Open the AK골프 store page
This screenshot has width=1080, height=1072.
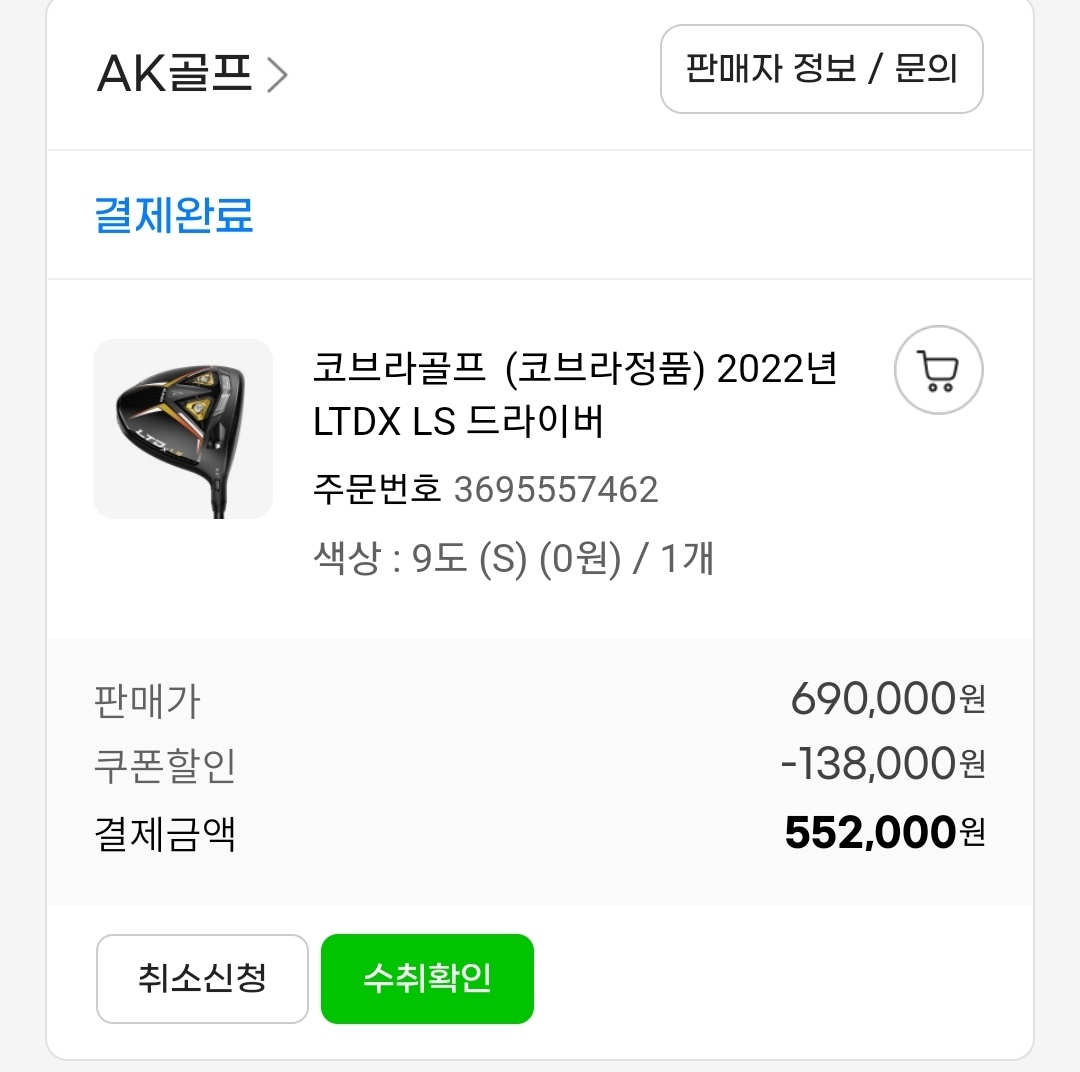[175, 74]
